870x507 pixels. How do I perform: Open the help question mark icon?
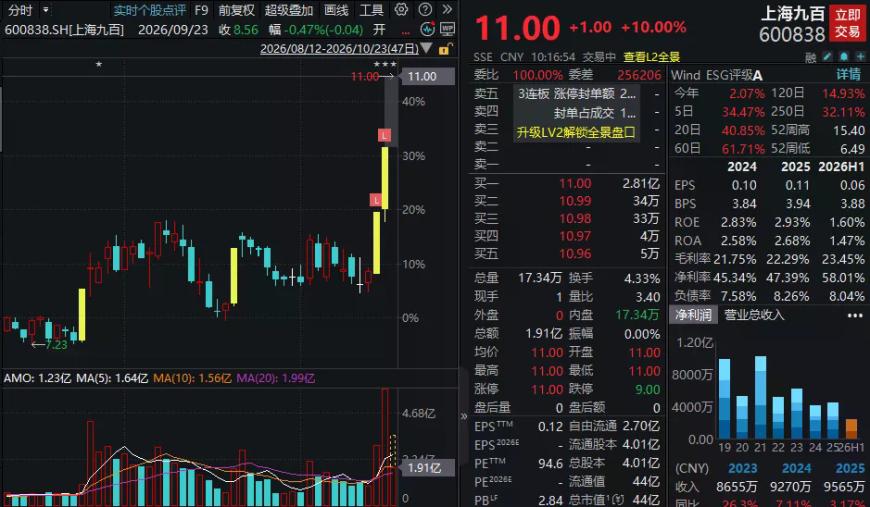point(425,9)
